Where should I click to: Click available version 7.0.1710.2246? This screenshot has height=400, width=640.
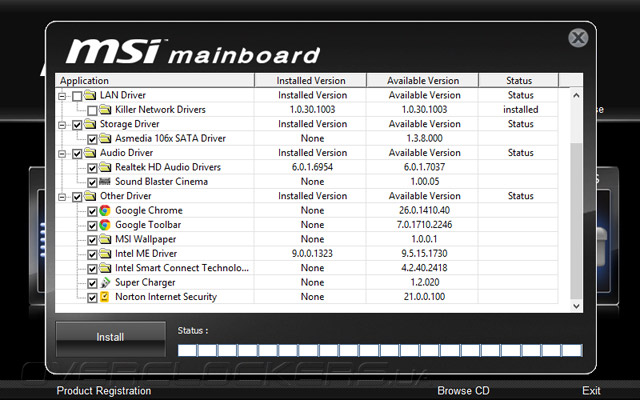(x=424, y=224)
